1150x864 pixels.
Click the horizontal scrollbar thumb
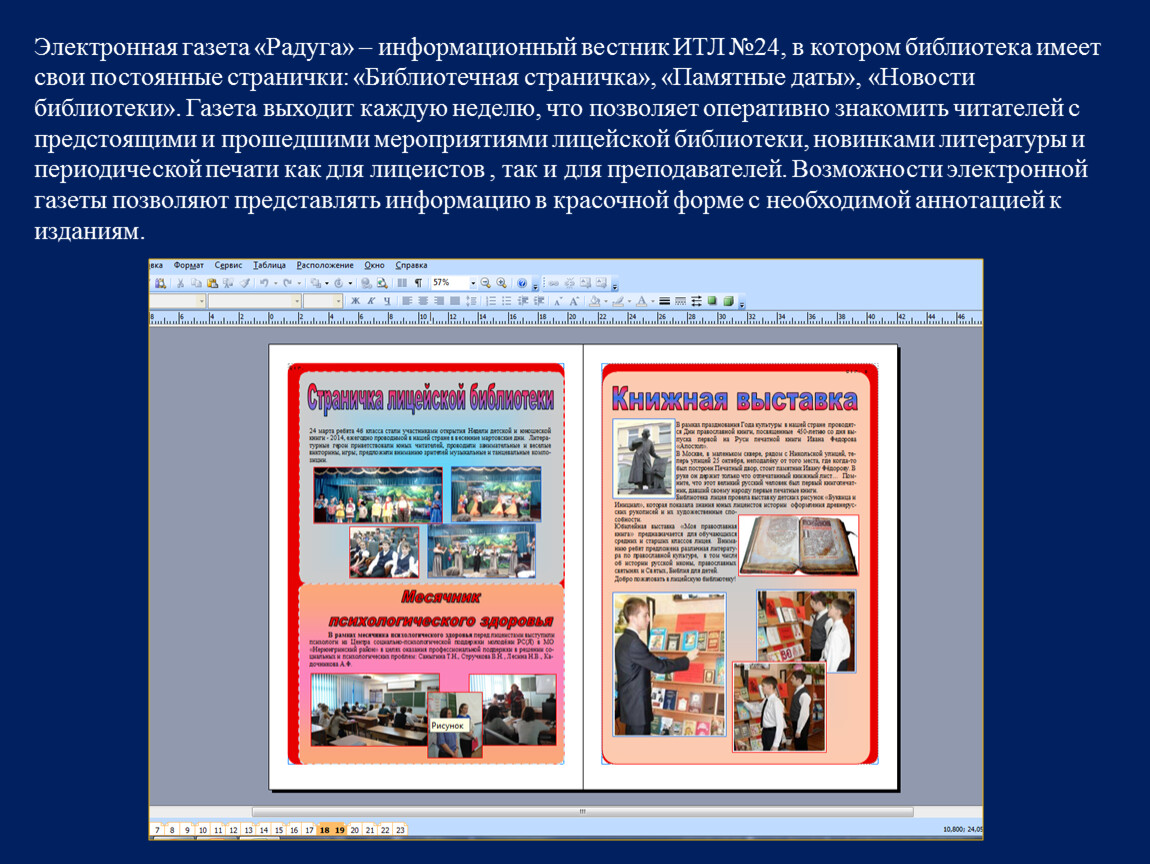[580, 812]
